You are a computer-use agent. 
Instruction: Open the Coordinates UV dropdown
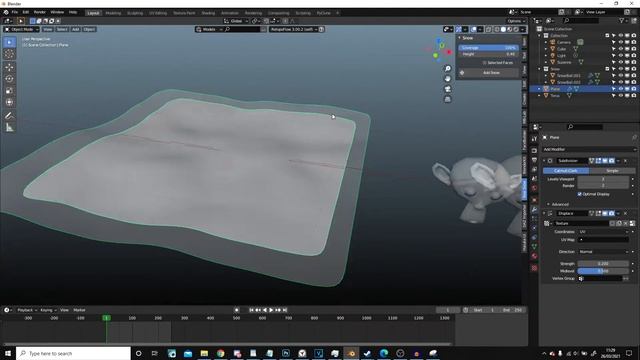coord(603,232)
